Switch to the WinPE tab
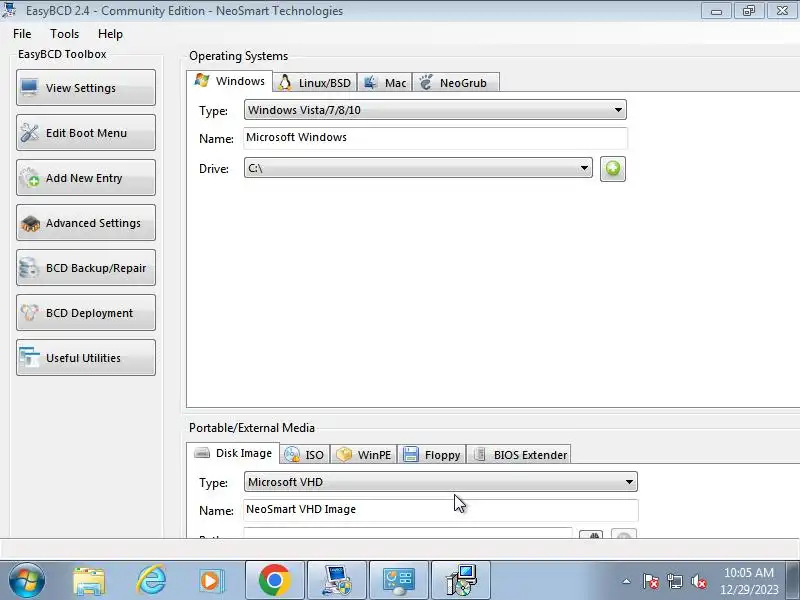 (364, 455)
